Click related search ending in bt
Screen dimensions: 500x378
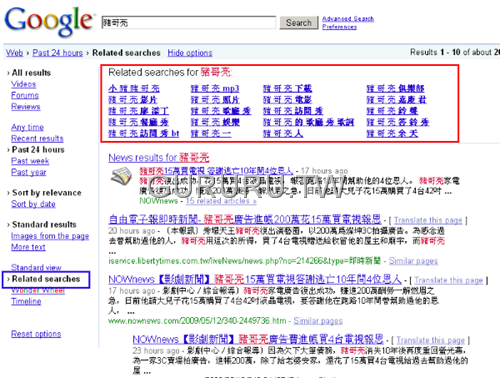pyautogui.click(x=144, y=134)
